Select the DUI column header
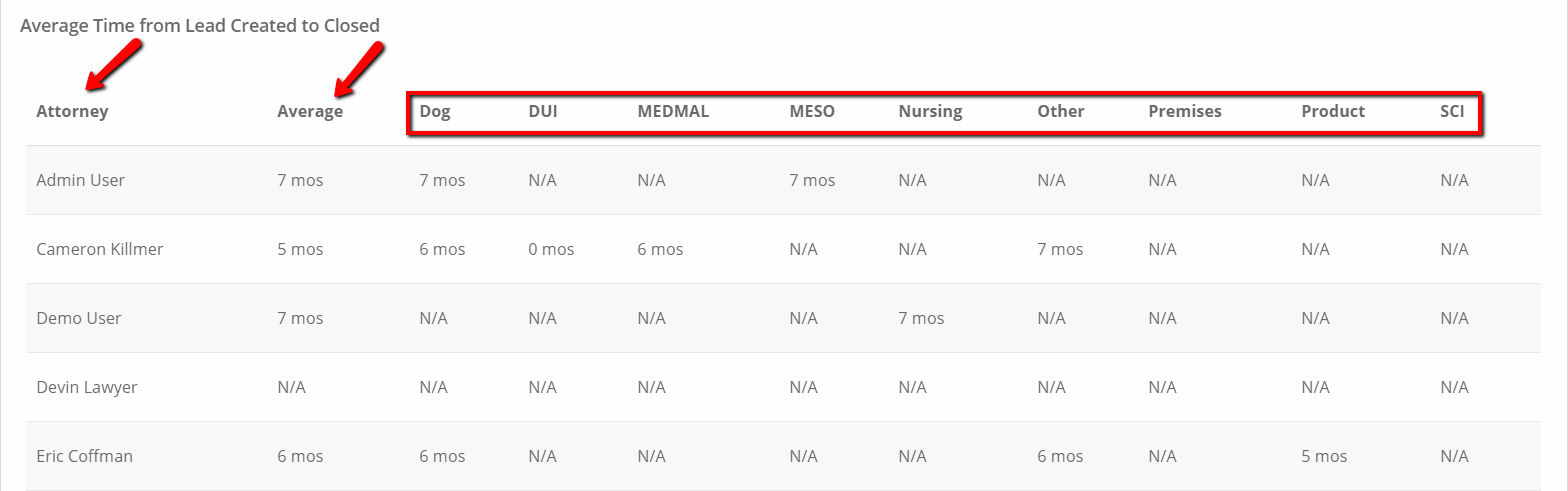This screenshot has height=491, width=1568. (x=543, y=111)
